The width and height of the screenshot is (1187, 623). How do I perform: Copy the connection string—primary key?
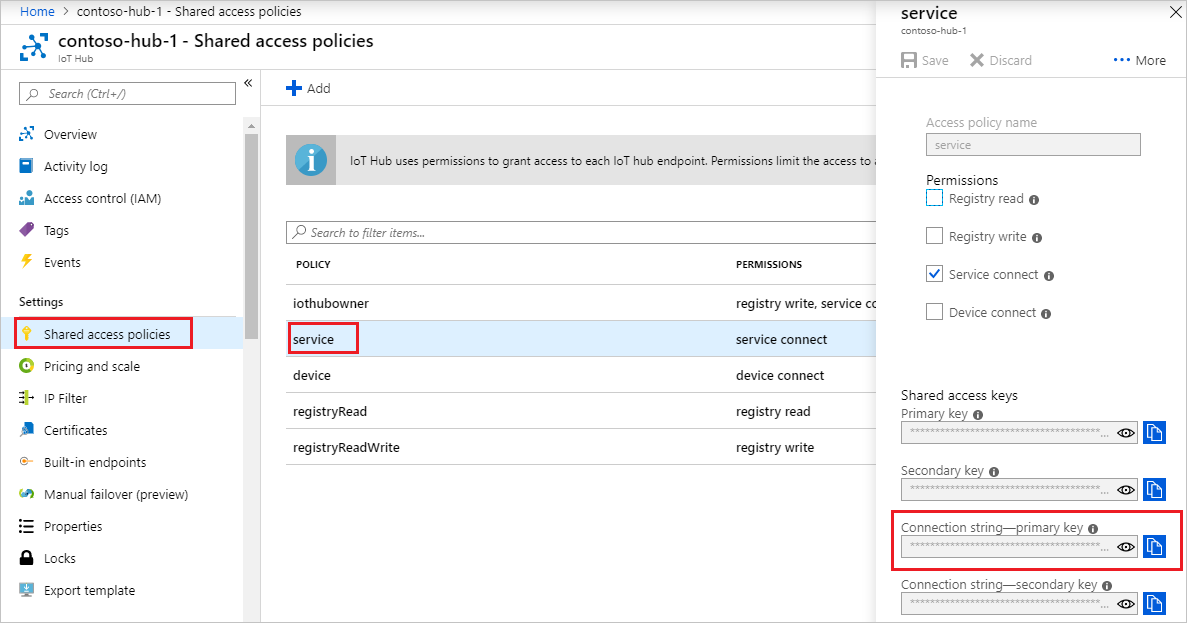pyautogui.click(x=1154, y=546)
